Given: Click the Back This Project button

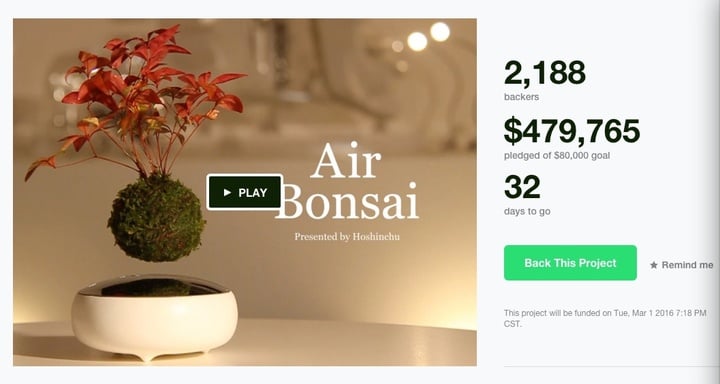Looking at the screenshot, I should pos(570,263).
